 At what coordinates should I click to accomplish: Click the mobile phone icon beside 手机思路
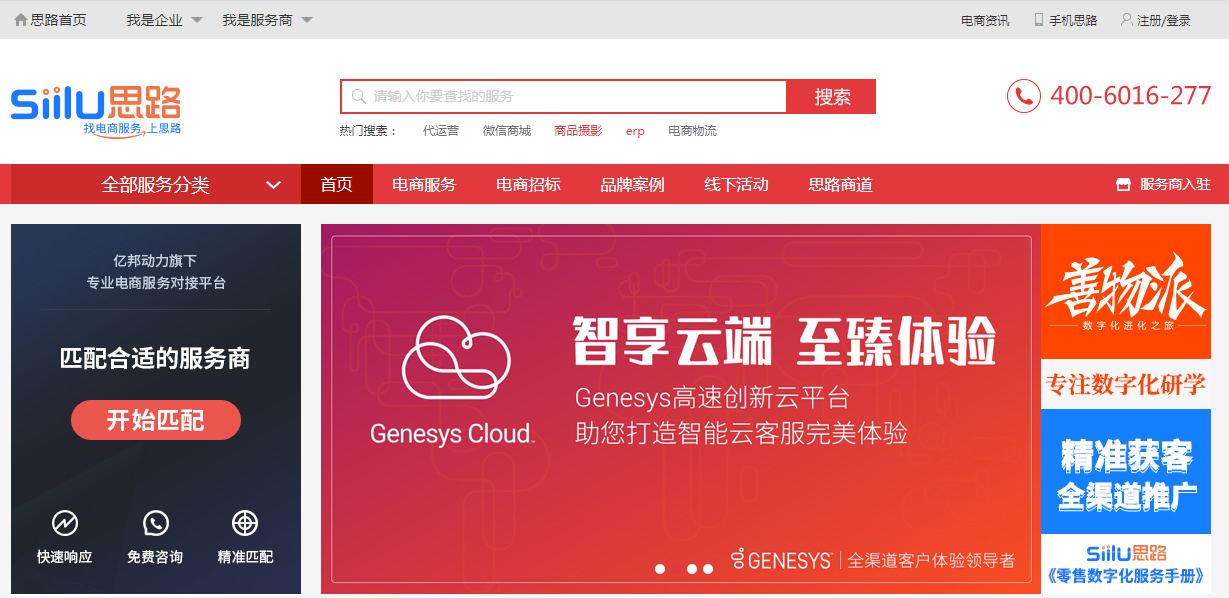[x=1039, y=20]
